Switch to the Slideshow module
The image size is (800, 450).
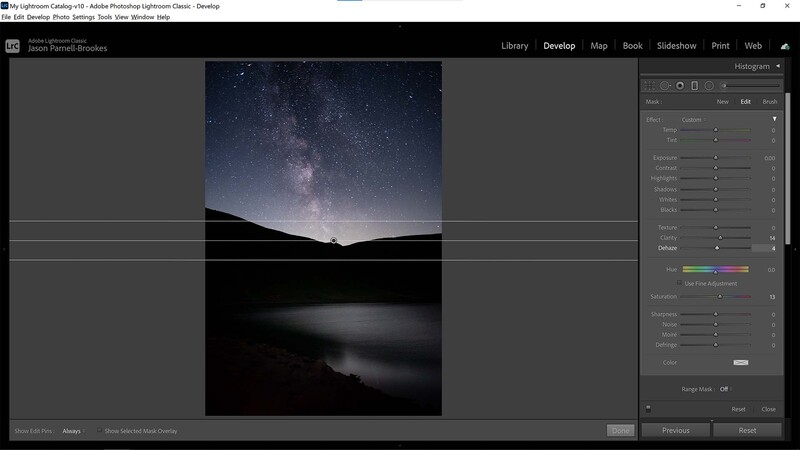pyautogui.click(x=677, y=45)
